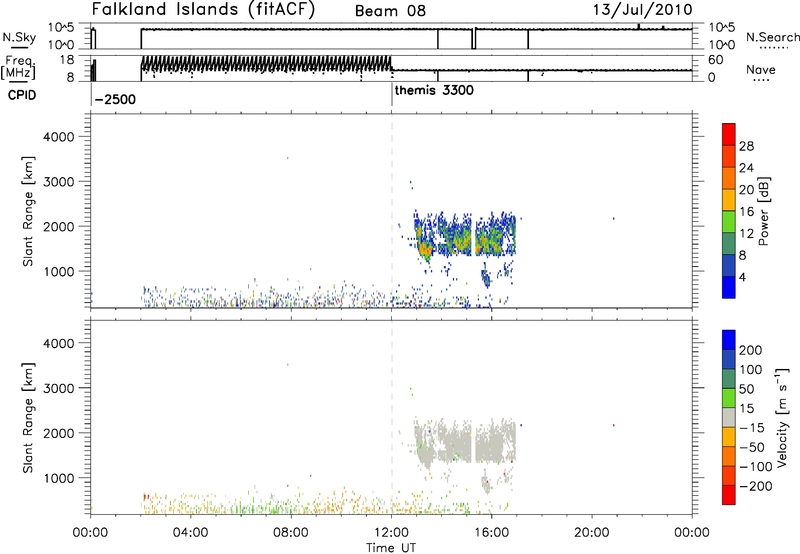Click the gray ground-scatter patch in velocity panel
This screenshot has height=554, width=800.
pos(464,441)
